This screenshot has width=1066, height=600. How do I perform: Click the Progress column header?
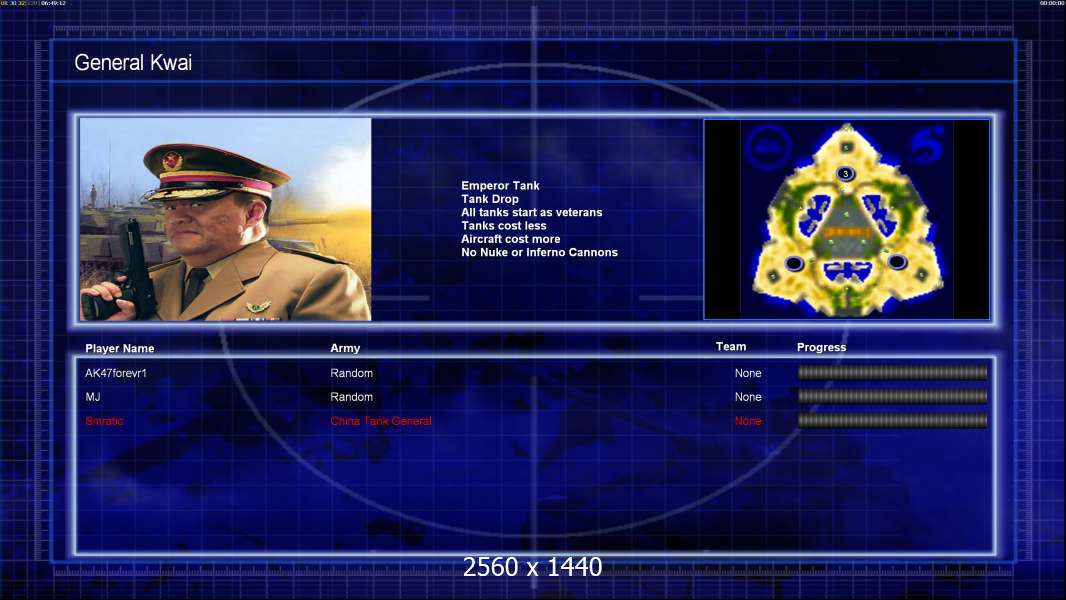821,347
